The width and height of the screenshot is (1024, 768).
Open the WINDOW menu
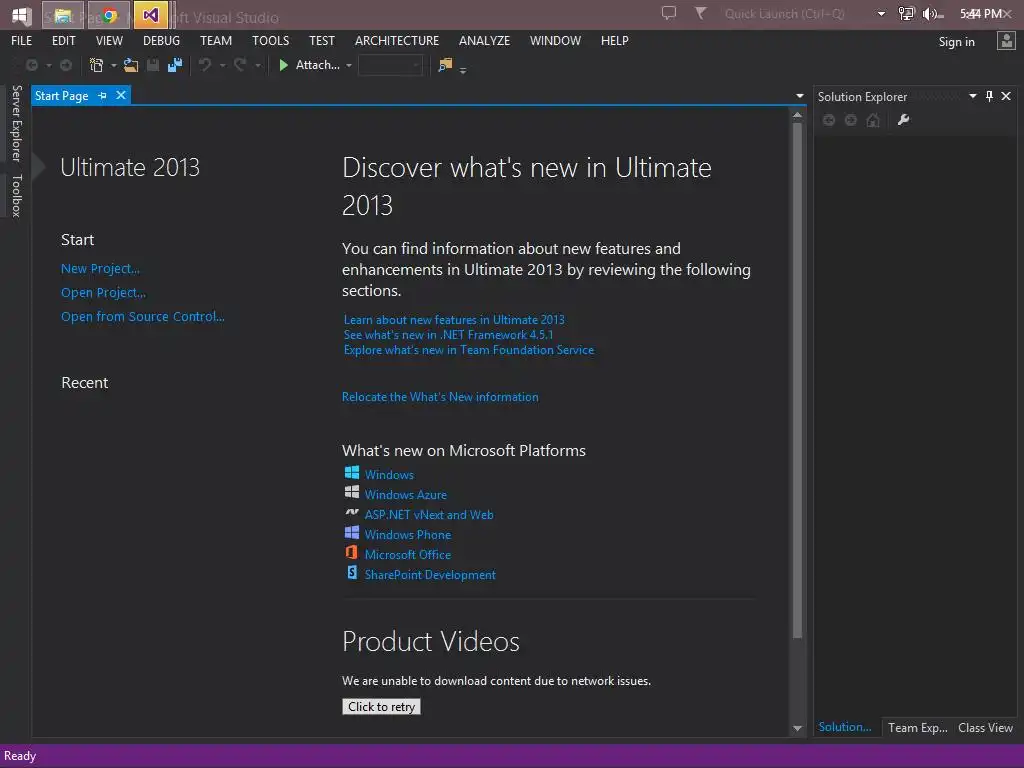tap(555, 40)
